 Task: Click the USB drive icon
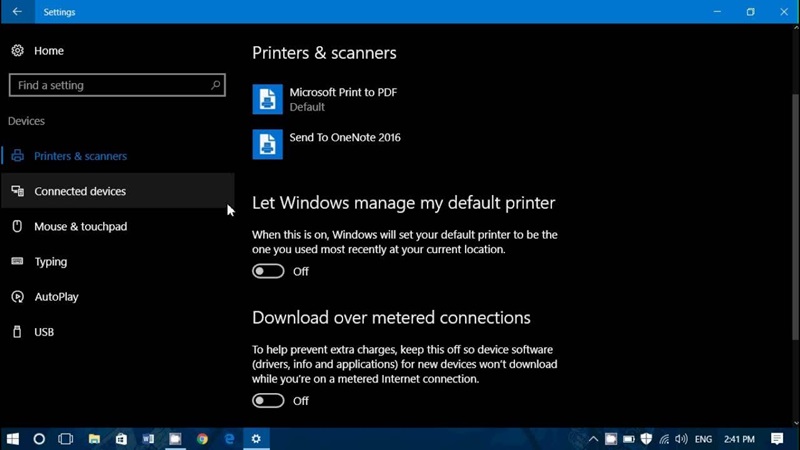coord(17,332)
